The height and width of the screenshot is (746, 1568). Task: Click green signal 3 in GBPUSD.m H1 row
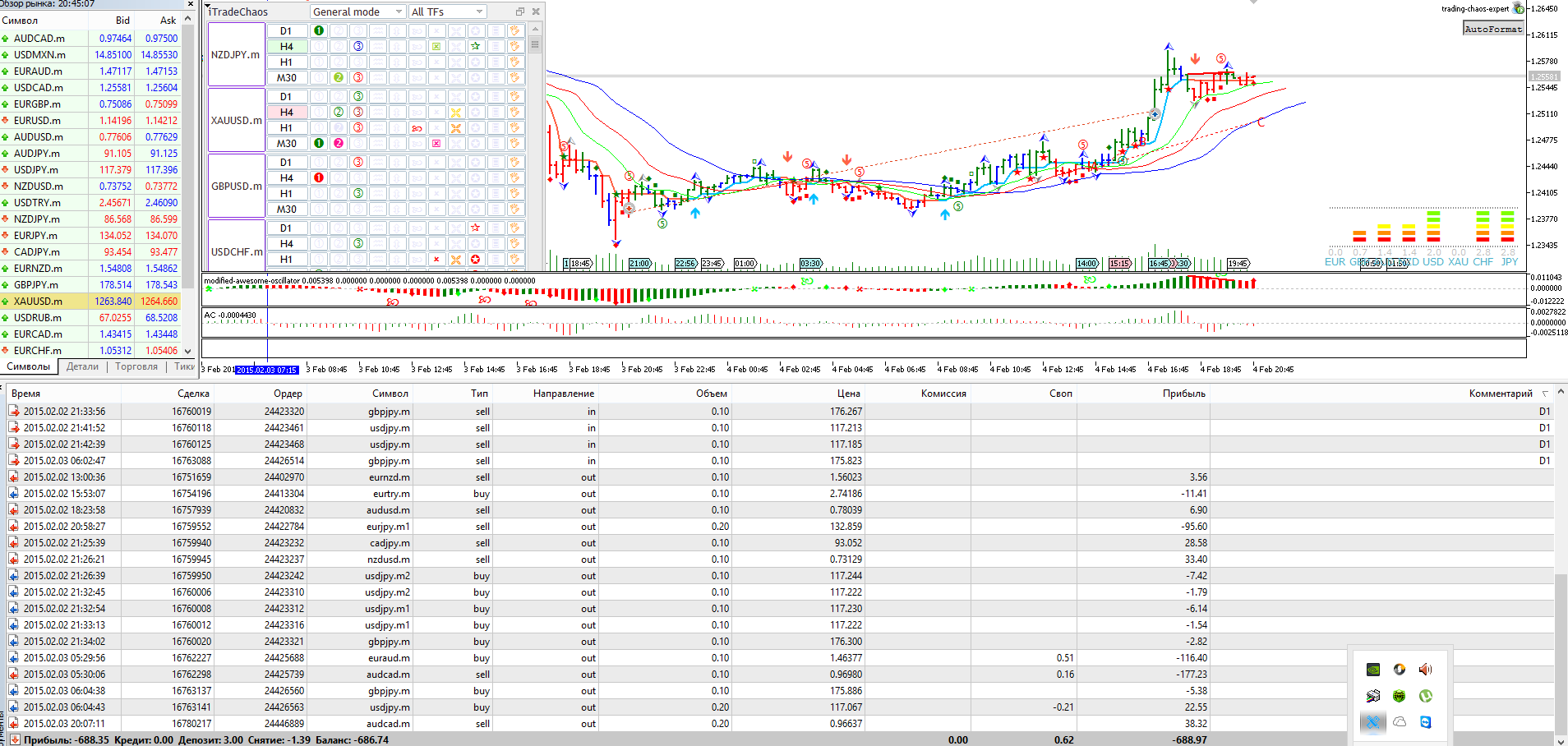click(358, 193)
